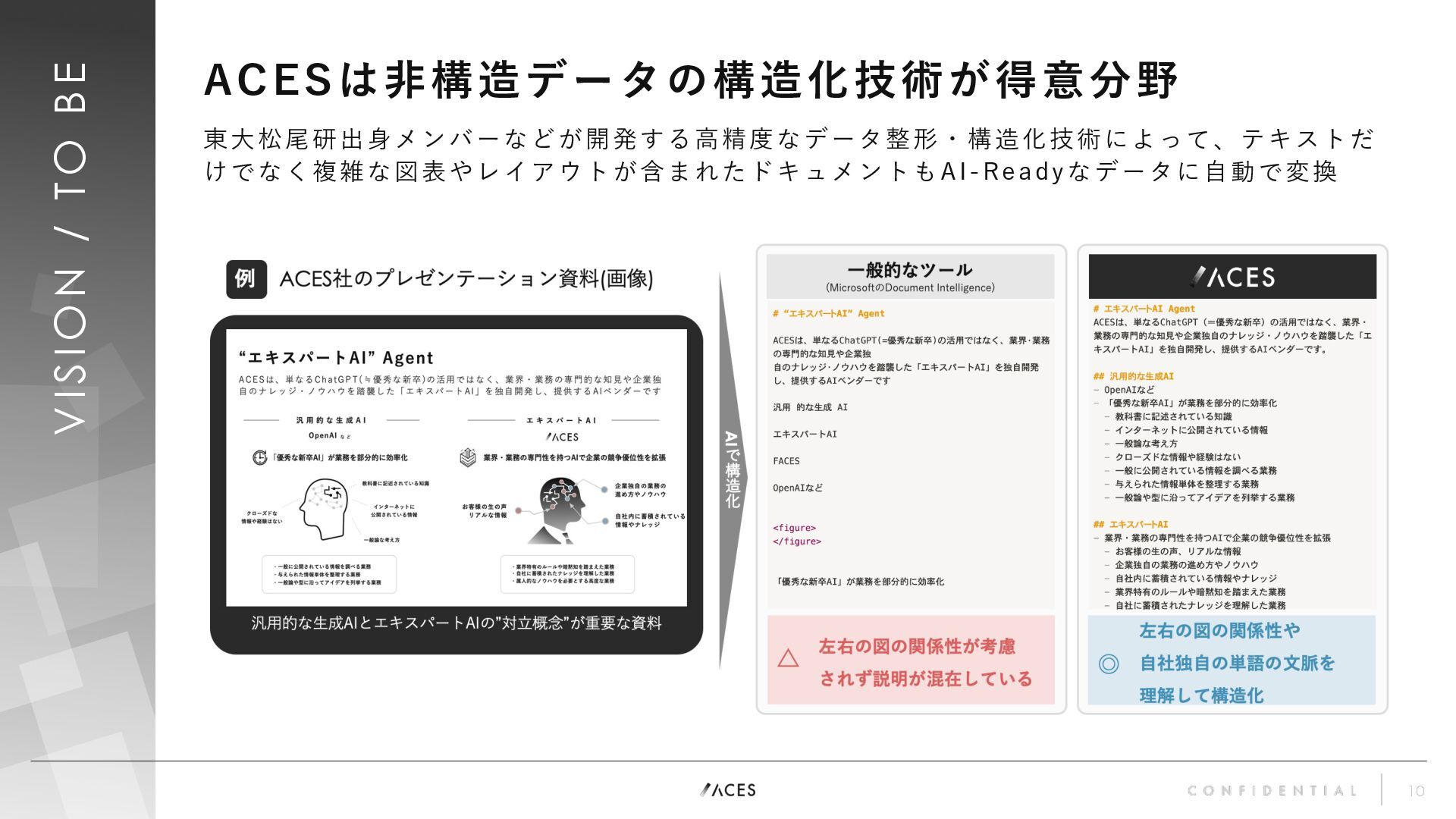The width and height of the screenshot is (1456, 819).
Task: Click the VISION / TO BE sidebar text
Action: 71,246
